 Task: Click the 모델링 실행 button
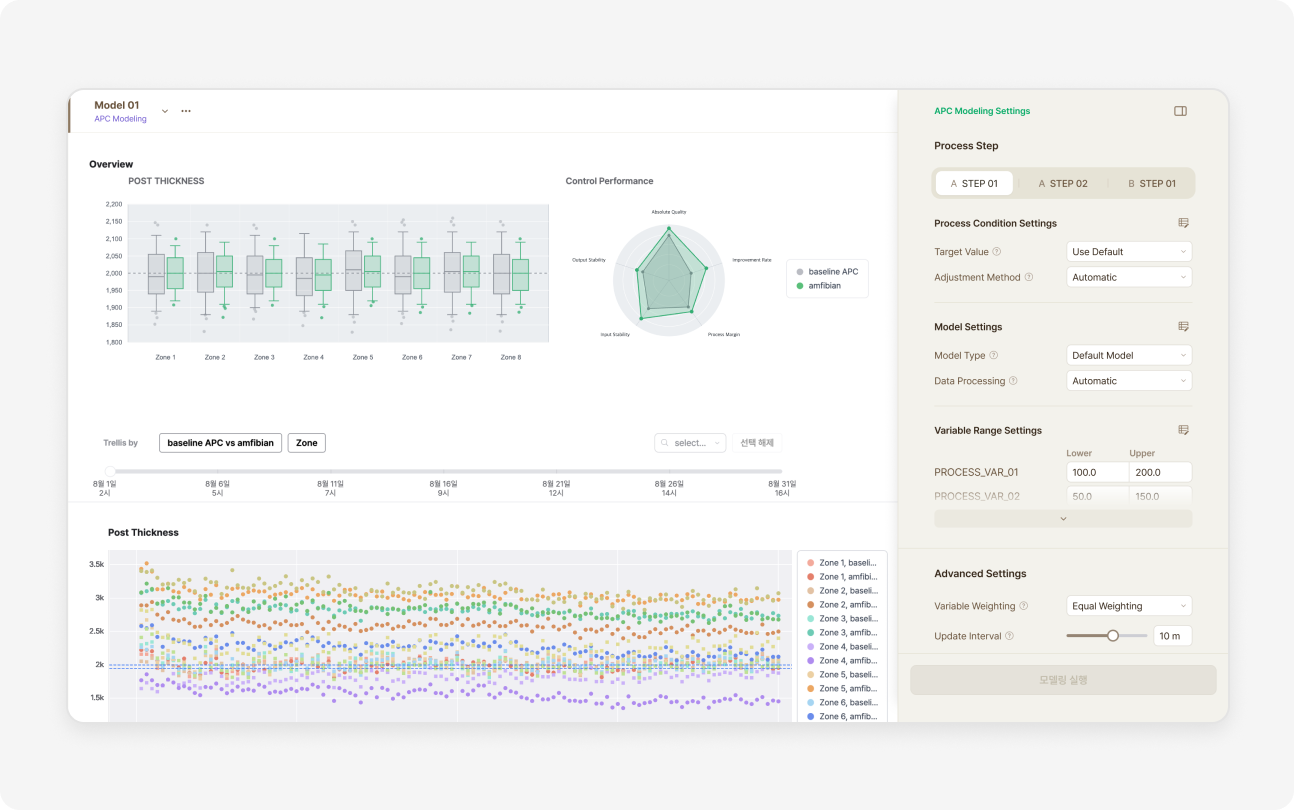click(1063, 680)
